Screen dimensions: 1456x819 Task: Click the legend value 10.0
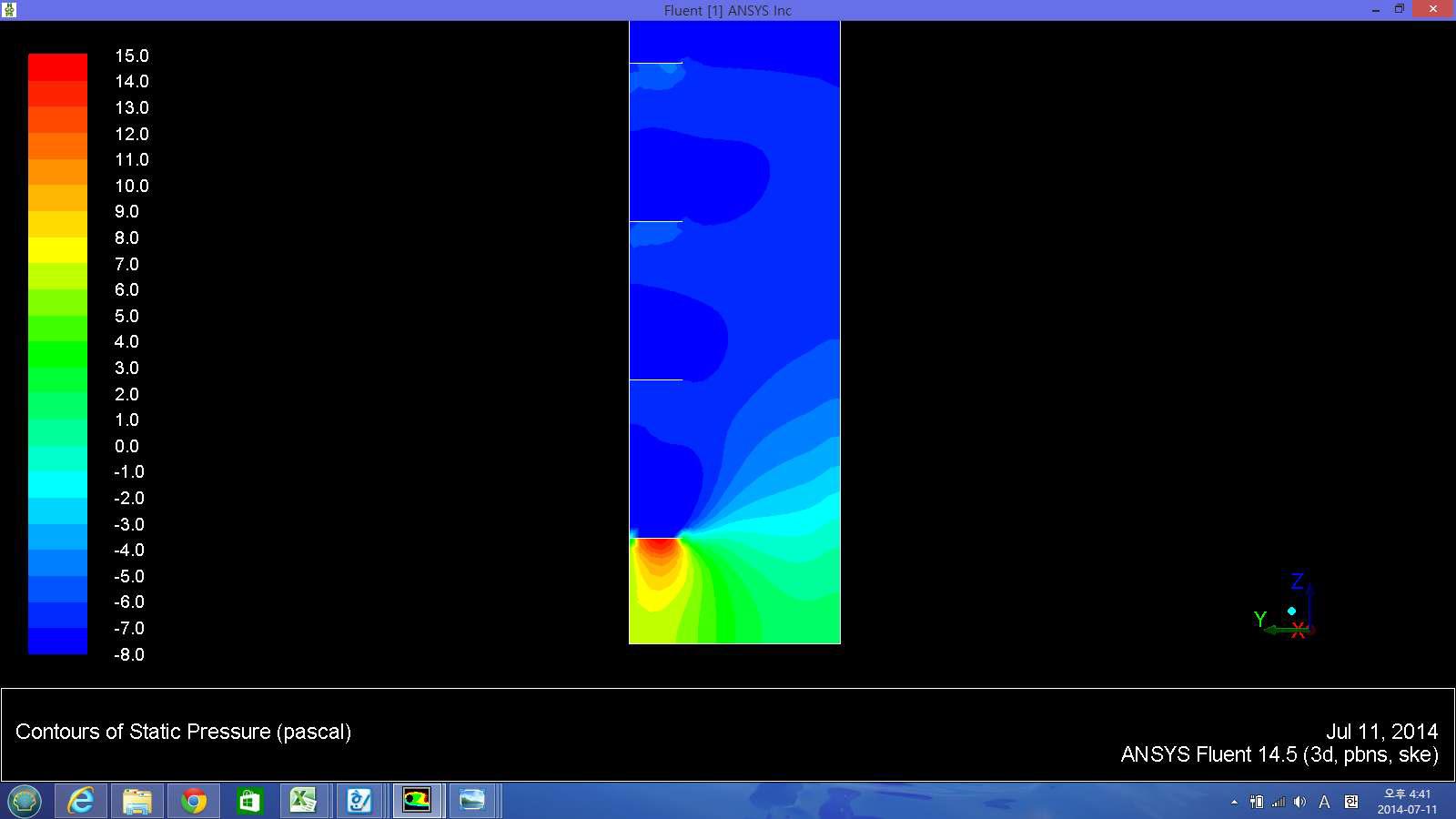coord(132,186)
